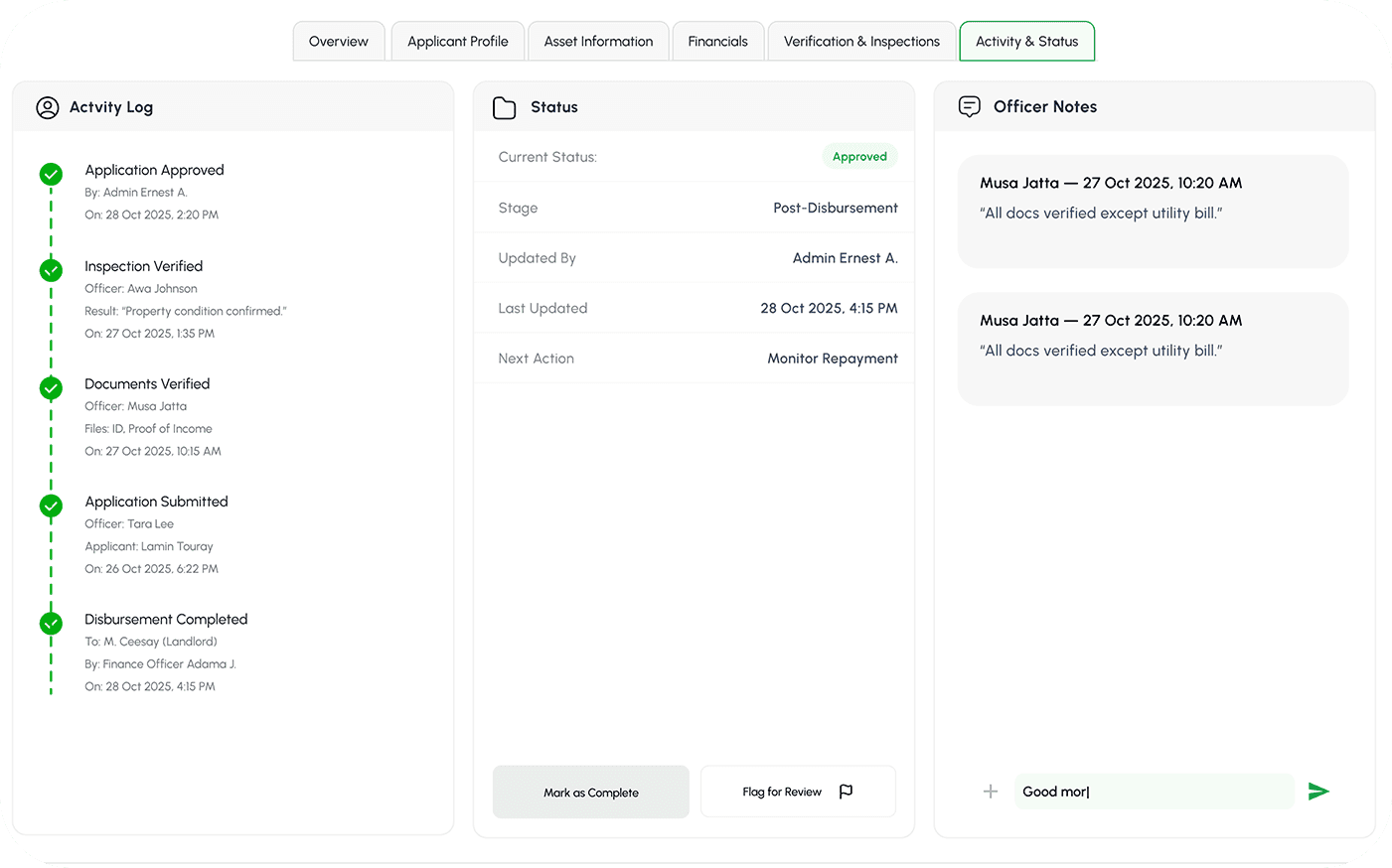
Task: Click the "Disbursement Completed" log entry title
Action: 166,620
